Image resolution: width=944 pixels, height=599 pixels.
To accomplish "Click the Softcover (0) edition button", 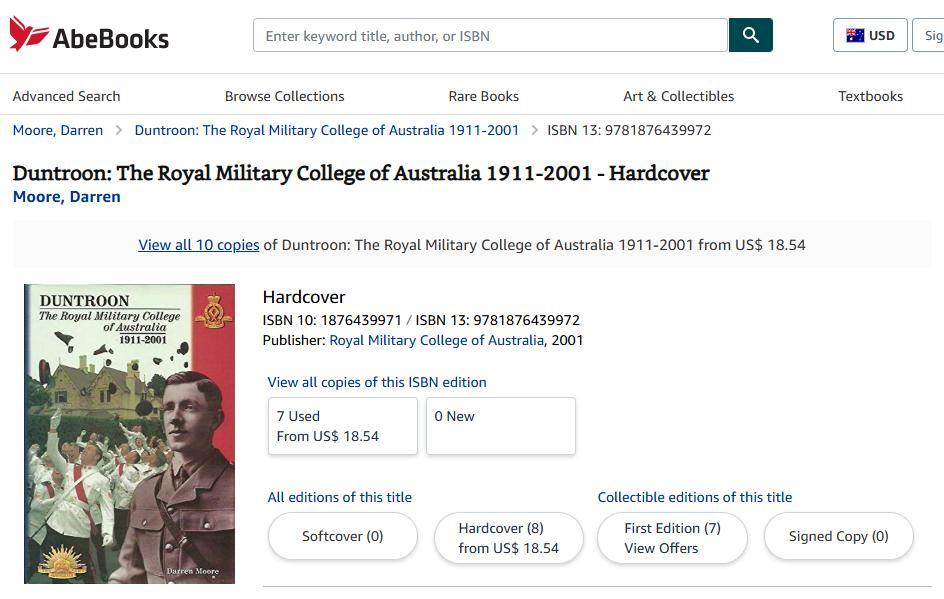I will 342,537.
